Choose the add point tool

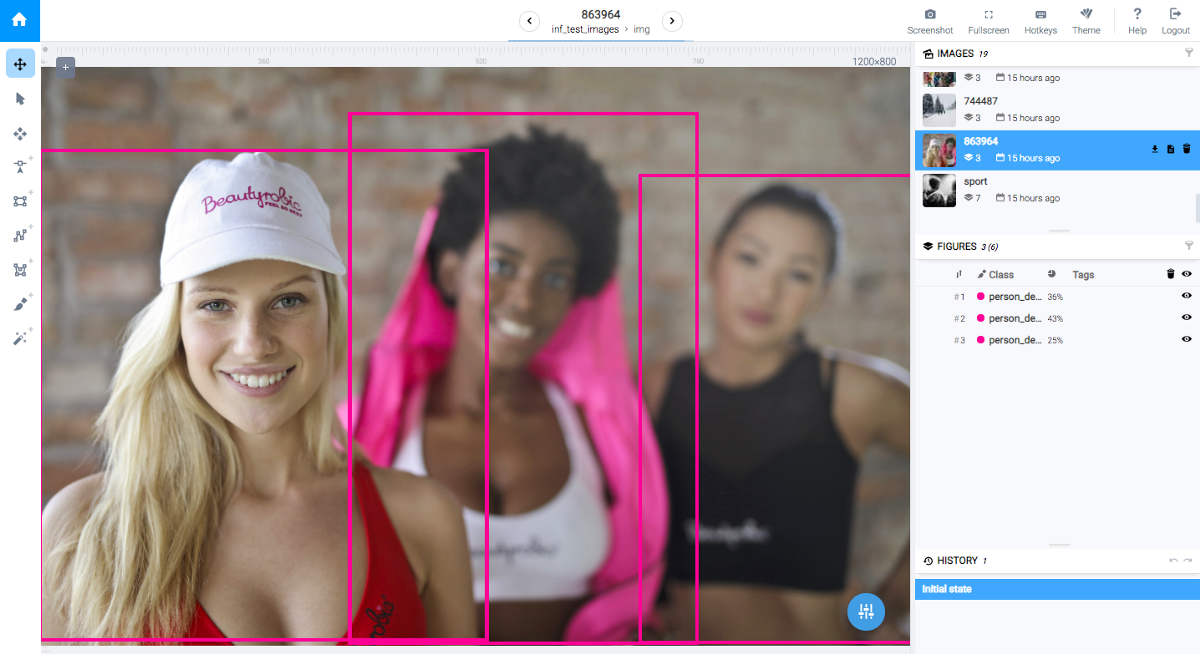pyautogui.click(x=20, y=167)
